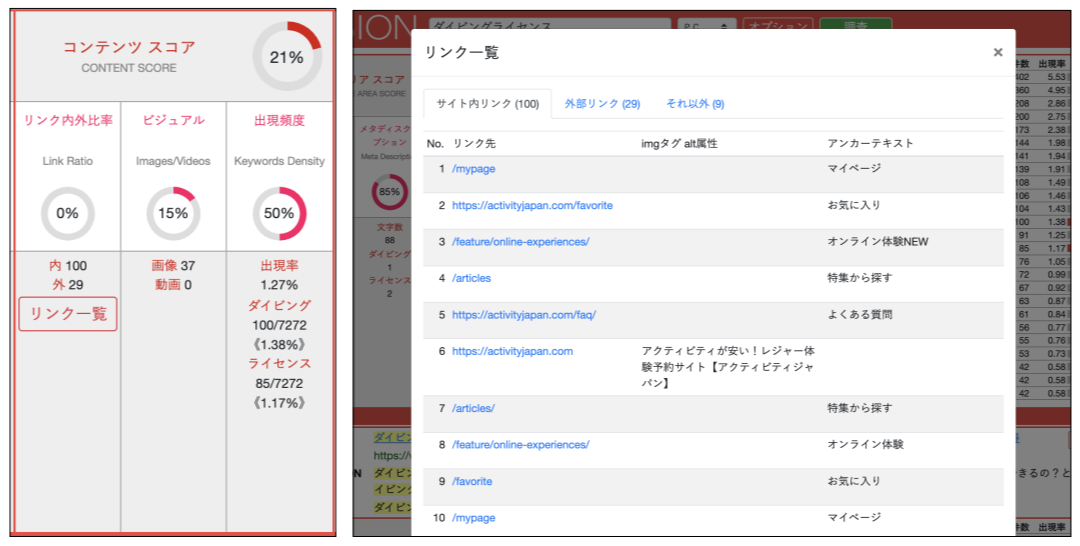Click the 0% Link Ratio gauge

(68, 213)
